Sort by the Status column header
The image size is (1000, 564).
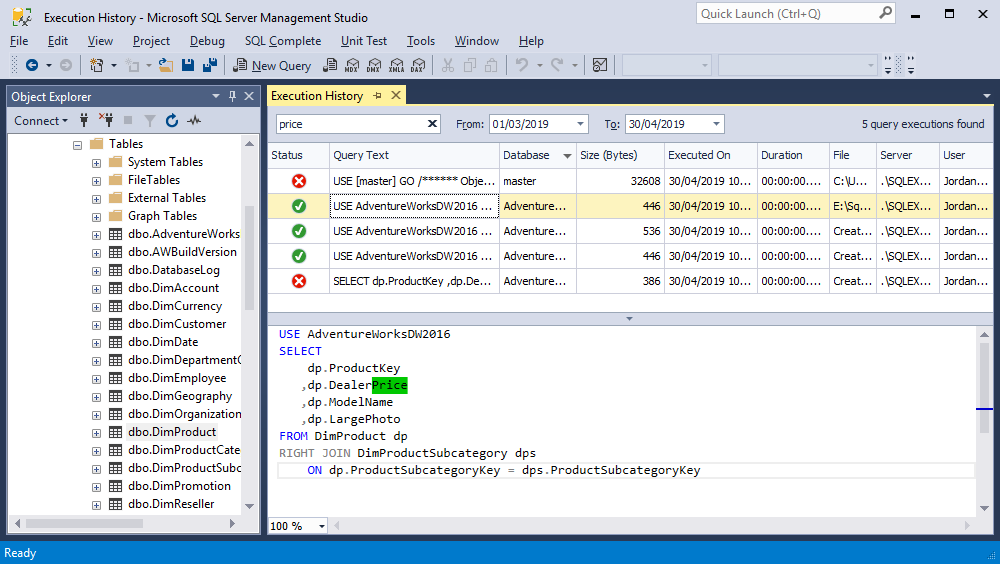(298, 155)
